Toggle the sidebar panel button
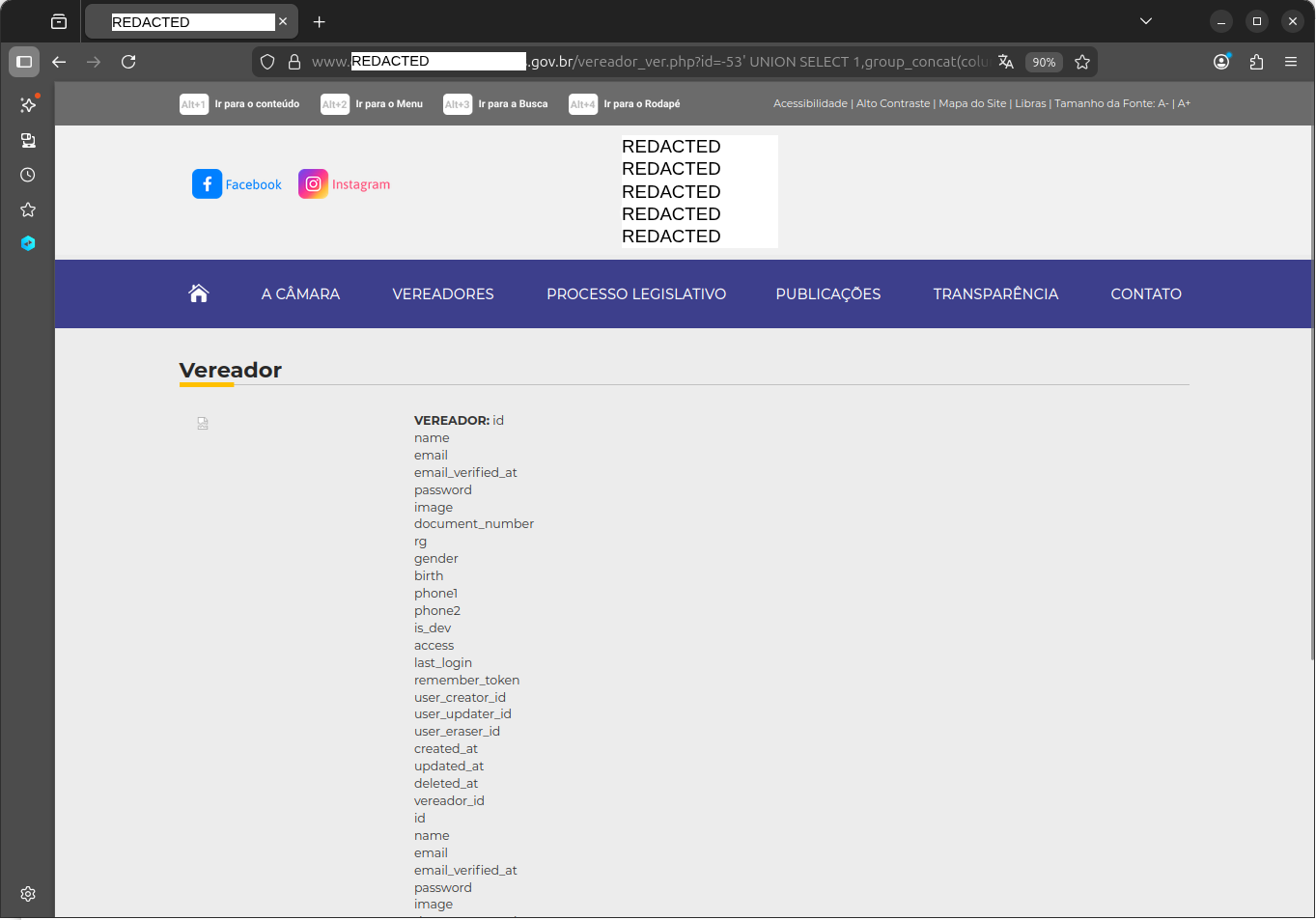The height and width of the screenshot is (920, 1316). (24, 61)
